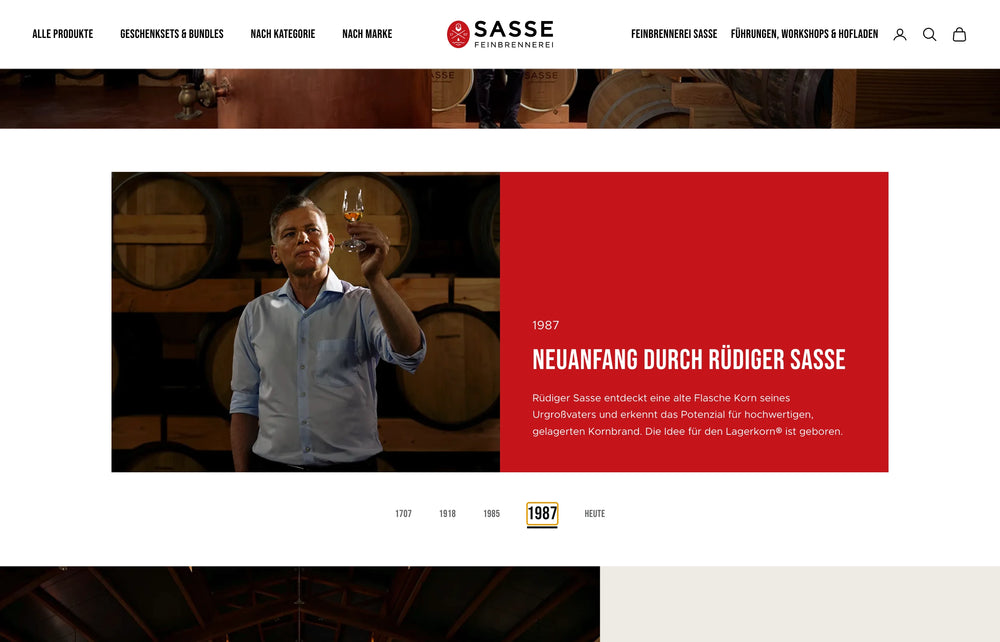Screen dimensions: 1000x642
Task: Expand the Nach Marke menu
Action: coord(367,34)
